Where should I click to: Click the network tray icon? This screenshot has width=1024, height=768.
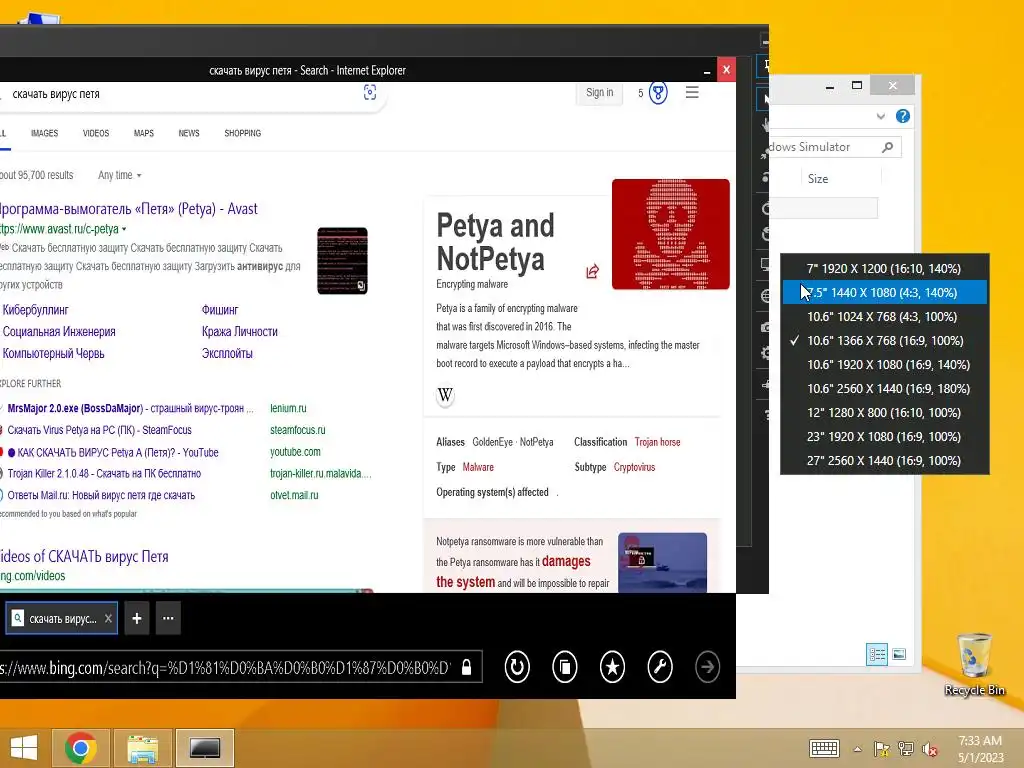(x=906, y=749)
